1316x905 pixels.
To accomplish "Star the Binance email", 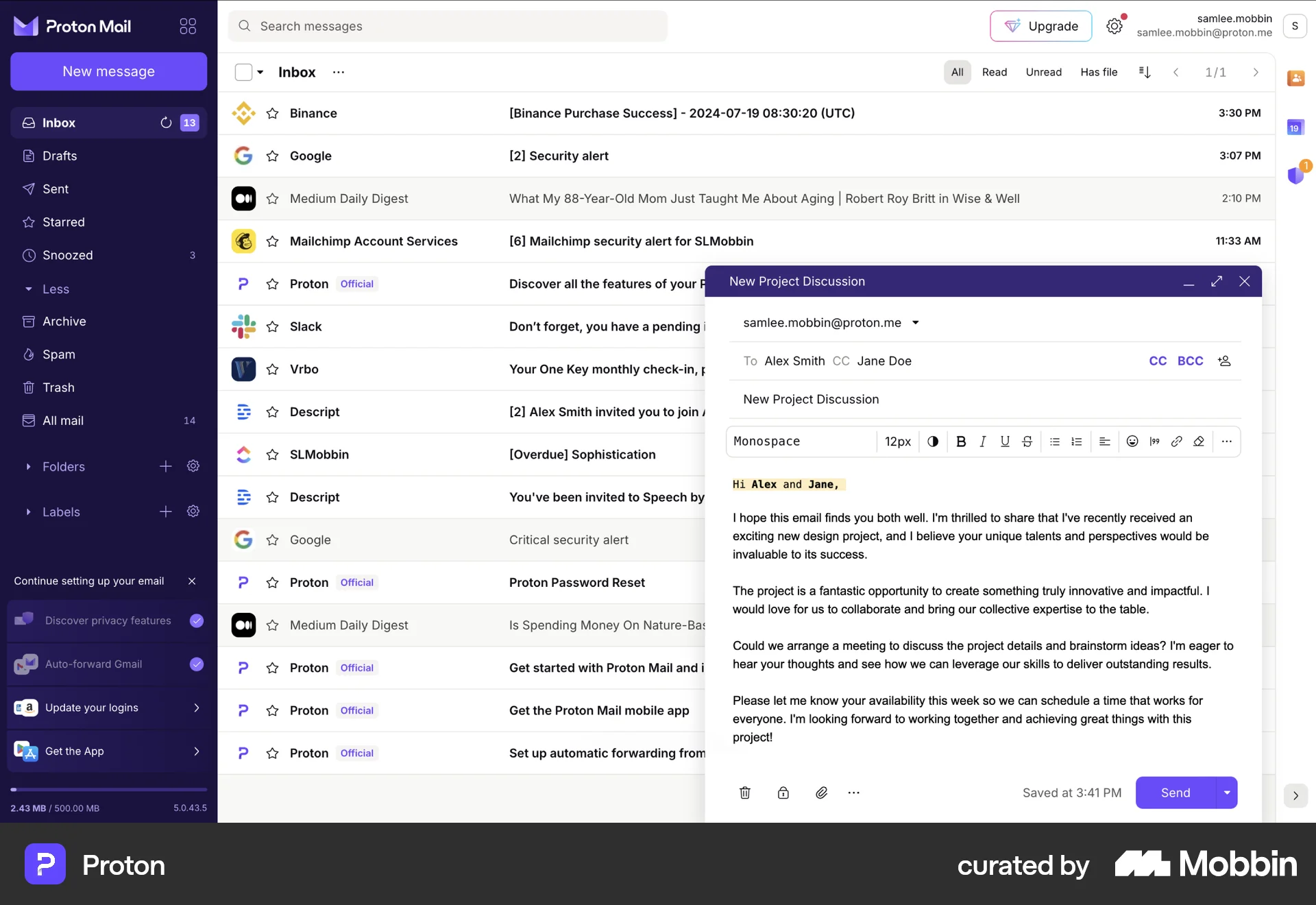I will pyautogui.click(x=272, y=113).
